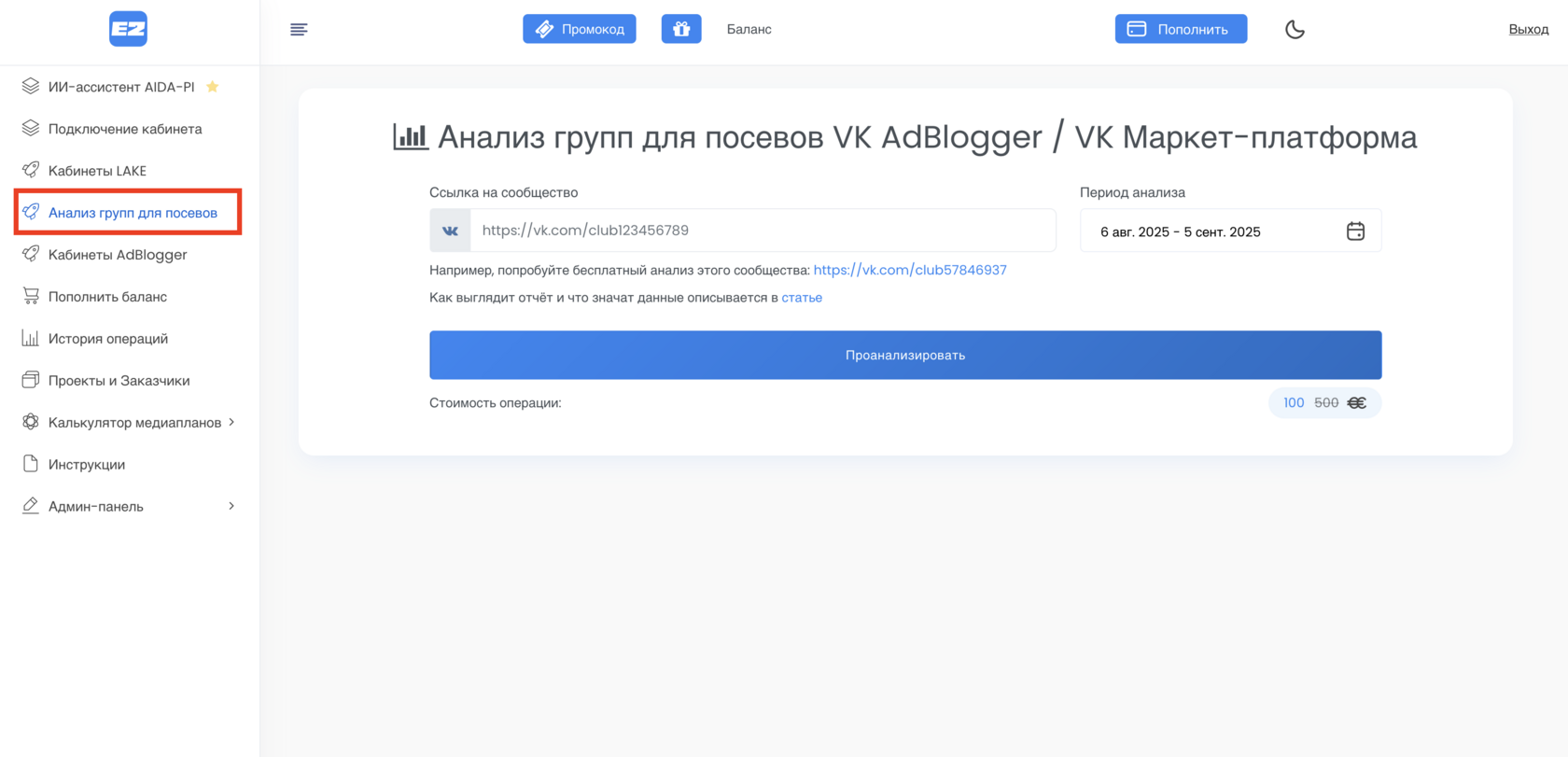This screenshot has width=1568, height=757.
Task: Click the rocket icon for Кабинеты AdBlogger
Action: (x=31, y=254)
